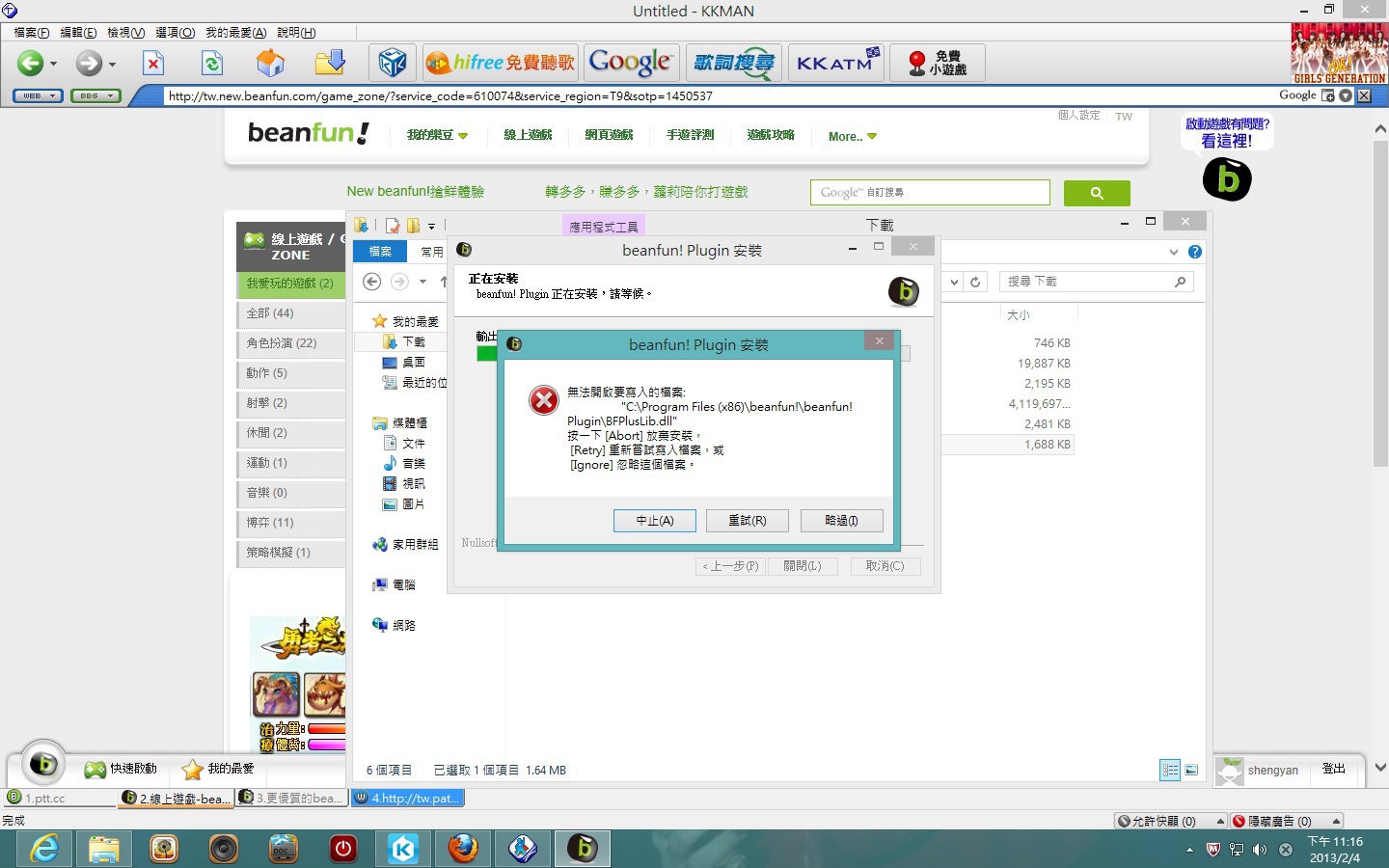Open the lyrics search toolbar button
This screenshot has width=1389, height=868.
click(733, 63)
